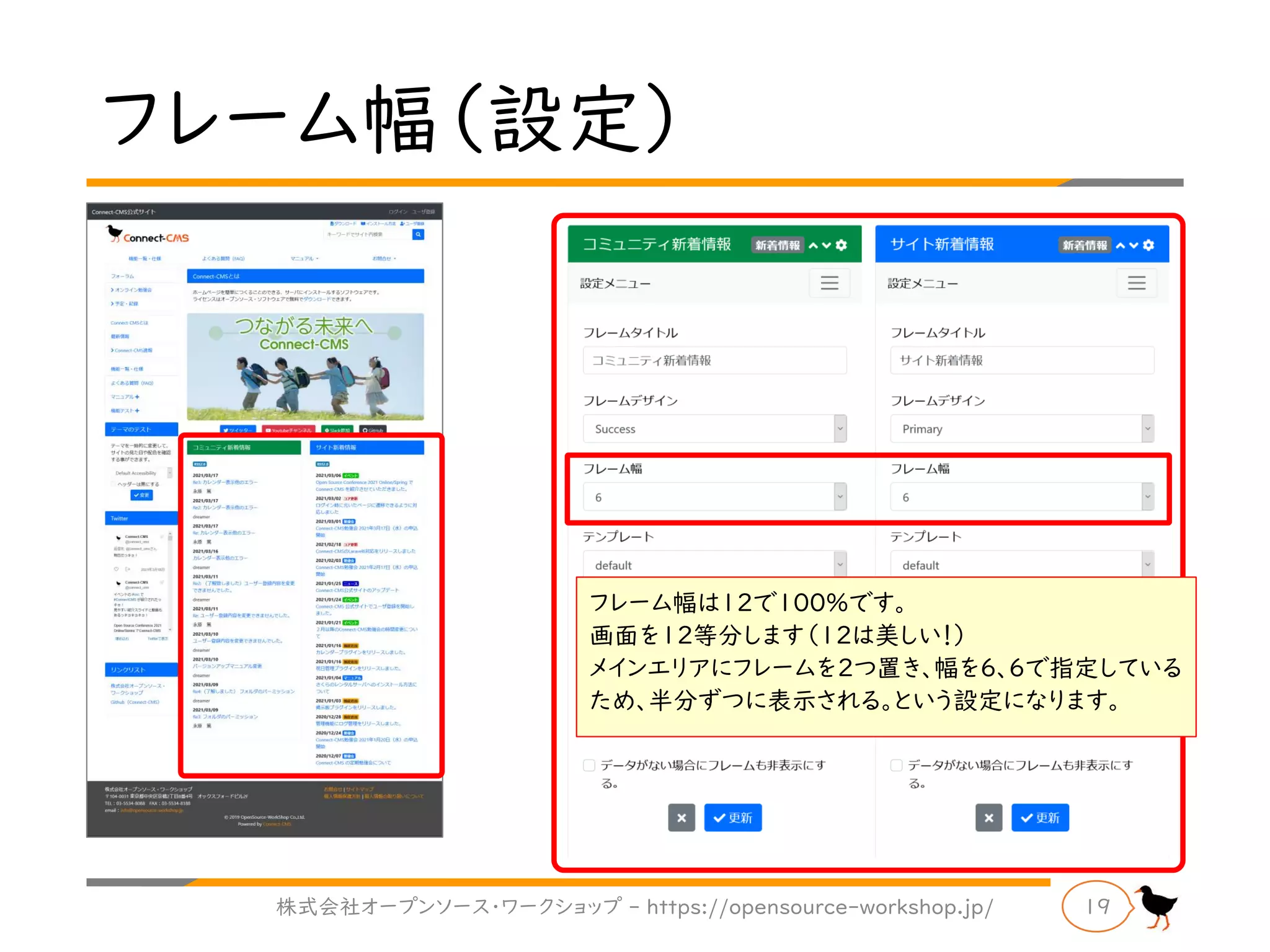
Task: Open the gear settings of サイト新着情報 frame
Action: (x=1148, y=245)
